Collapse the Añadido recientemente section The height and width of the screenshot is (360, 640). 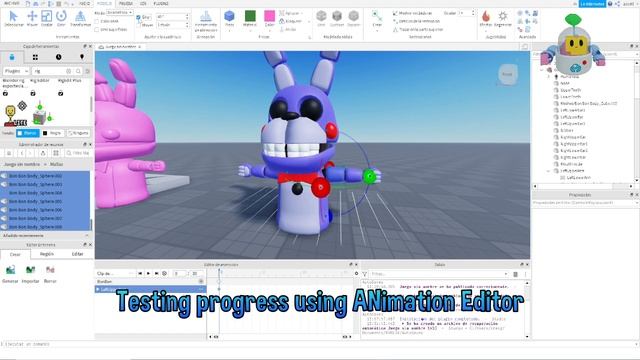pos(87,236)
